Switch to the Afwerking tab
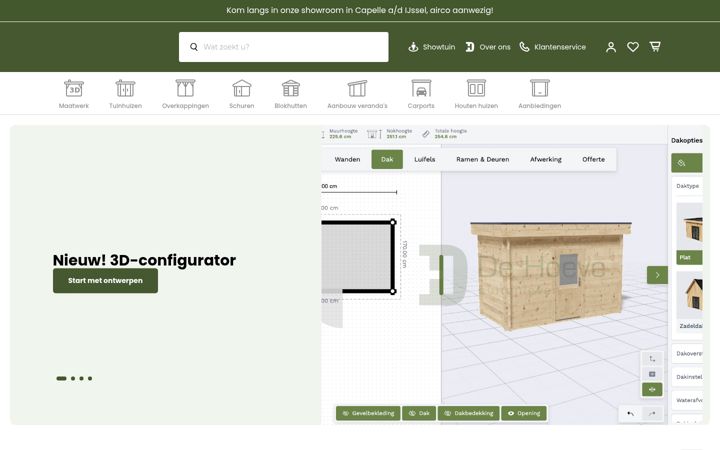 pos(546,159)
